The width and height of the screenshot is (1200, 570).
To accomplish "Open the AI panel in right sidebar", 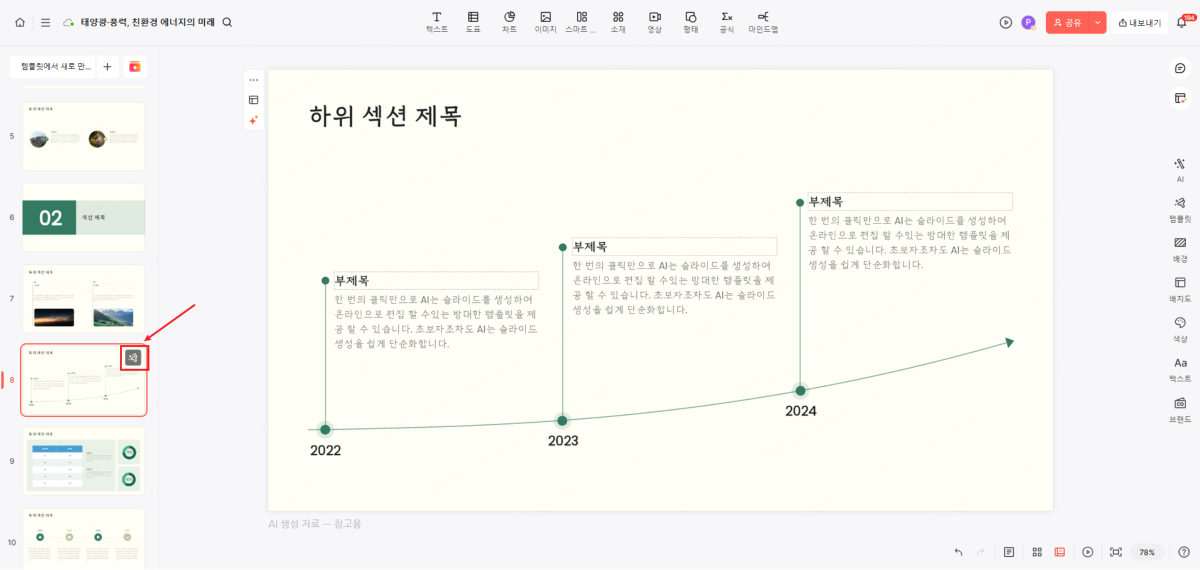I will tap(1180, 169).
